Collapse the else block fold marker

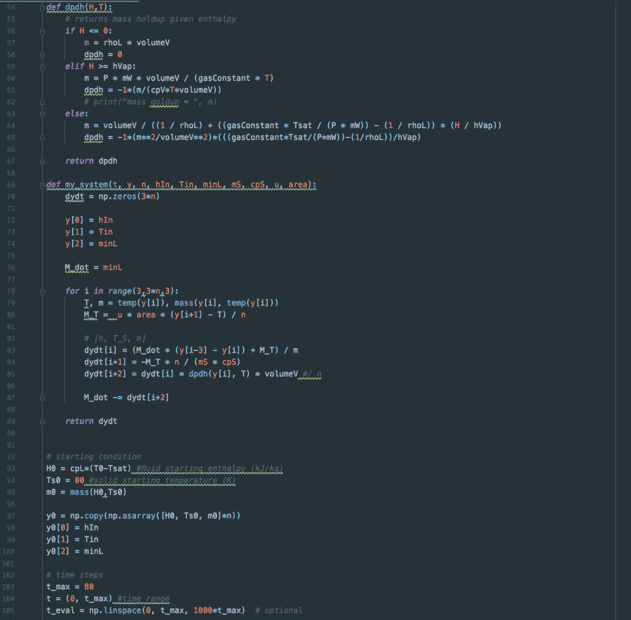pos(42,113)
